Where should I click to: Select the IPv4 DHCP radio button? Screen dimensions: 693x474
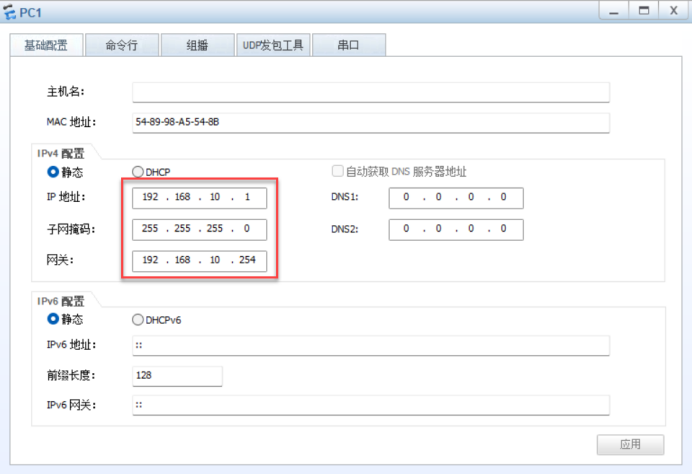point(138,172)
